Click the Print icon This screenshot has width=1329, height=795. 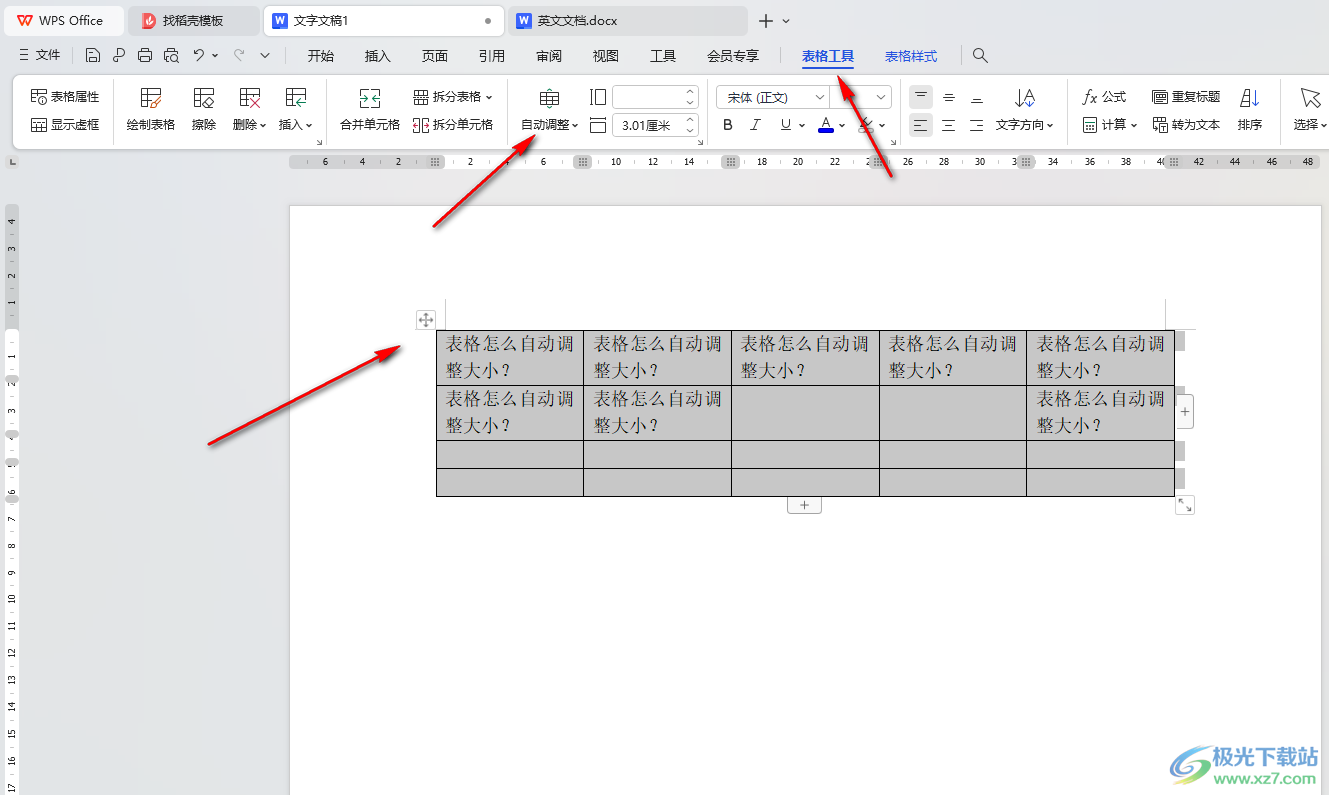coord(145,56)
